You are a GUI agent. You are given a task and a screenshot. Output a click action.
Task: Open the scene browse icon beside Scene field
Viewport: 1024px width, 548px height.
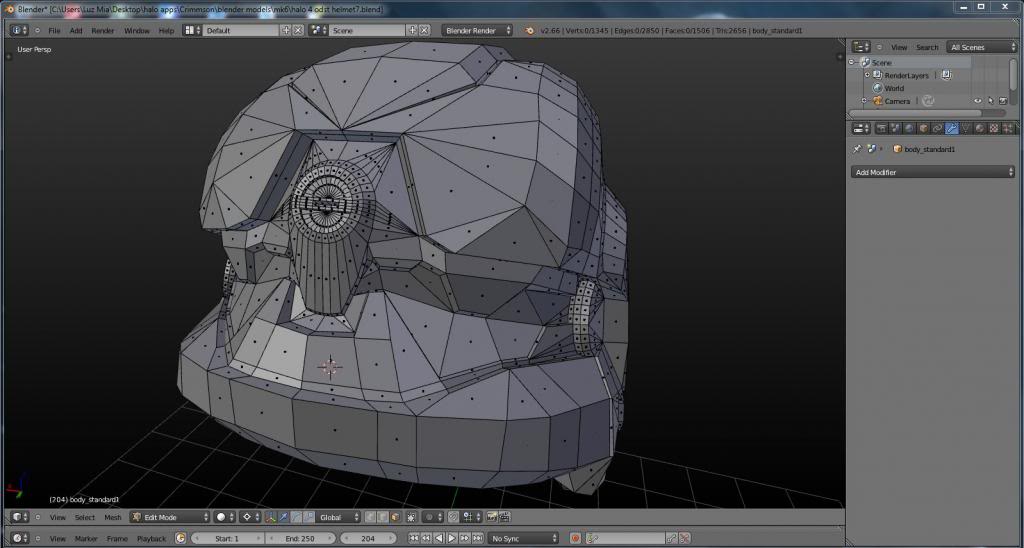318,30
